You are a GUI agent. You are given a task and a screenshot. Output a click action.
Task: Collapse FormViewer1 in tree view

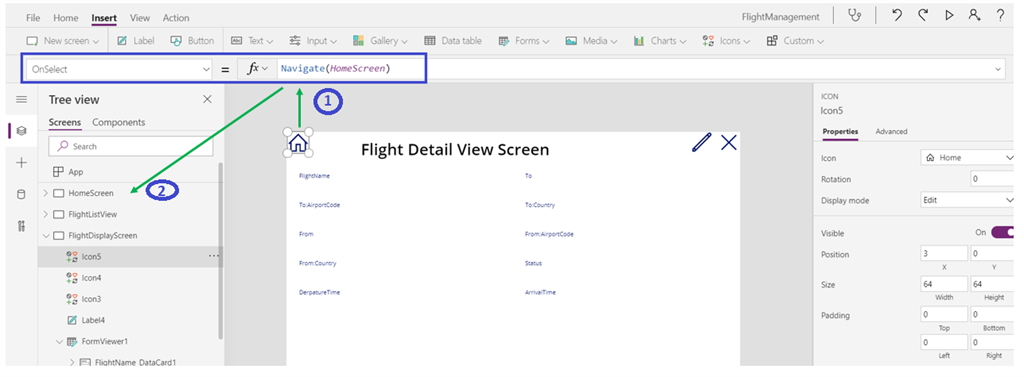pyautogui.click(x=59, y=341)
